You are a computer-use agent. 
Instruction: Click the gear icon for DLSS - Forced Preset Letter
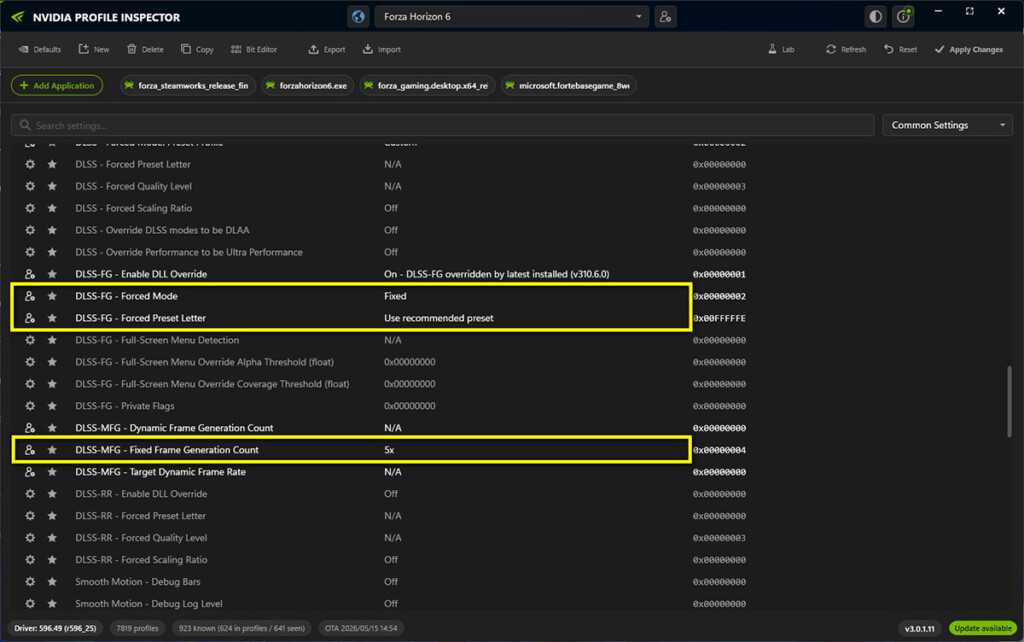[30, 165]
